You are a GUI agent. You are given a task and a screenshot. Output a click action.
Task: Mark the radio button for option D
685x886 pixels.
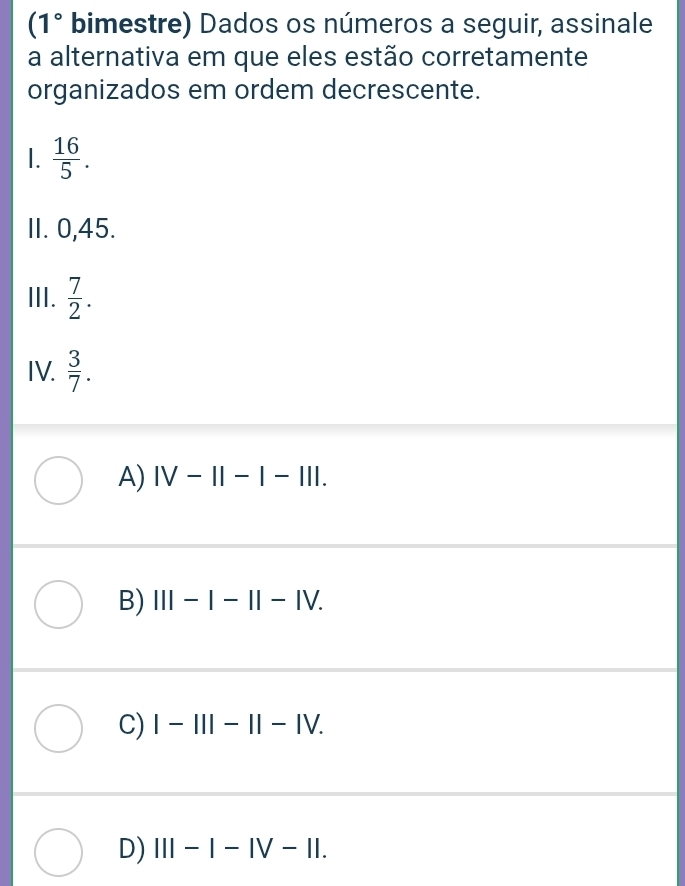[58, 850]
